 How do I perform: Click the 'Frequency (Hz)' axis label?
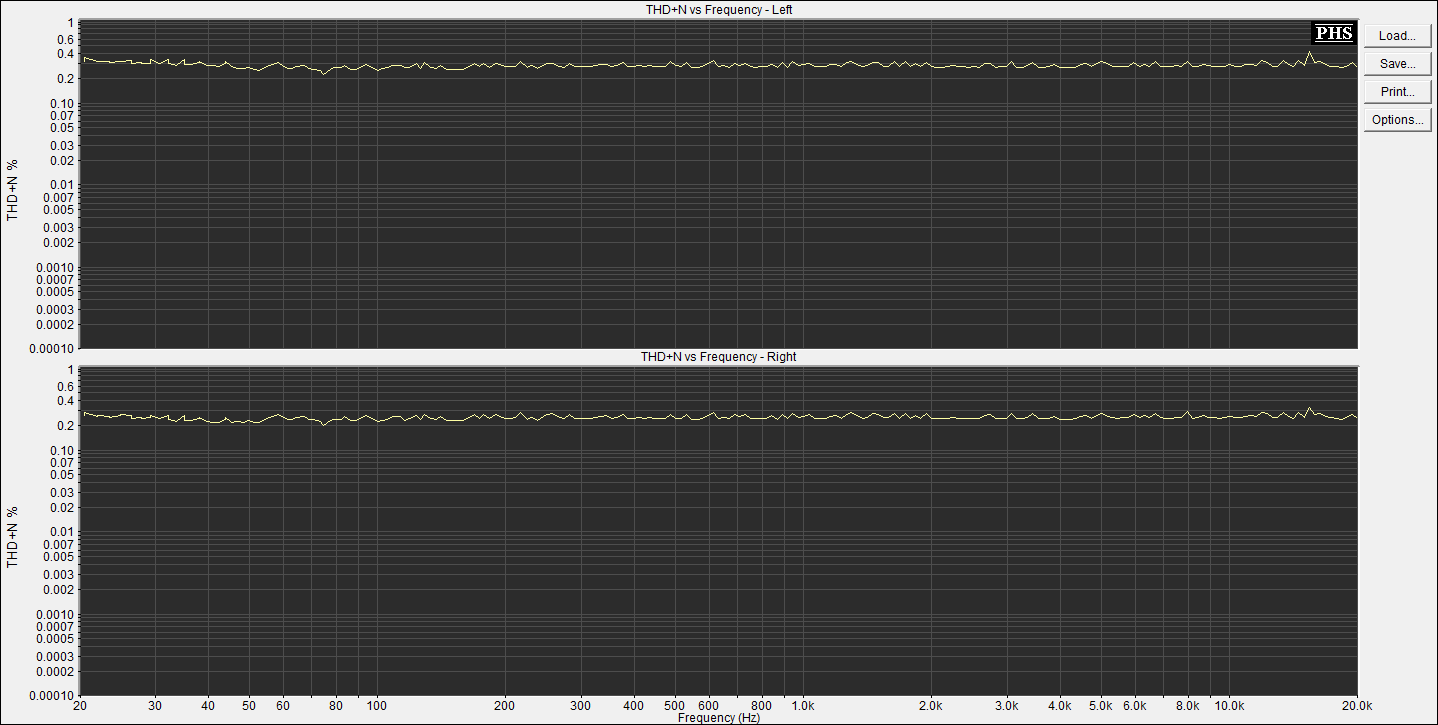coord(718,718)
